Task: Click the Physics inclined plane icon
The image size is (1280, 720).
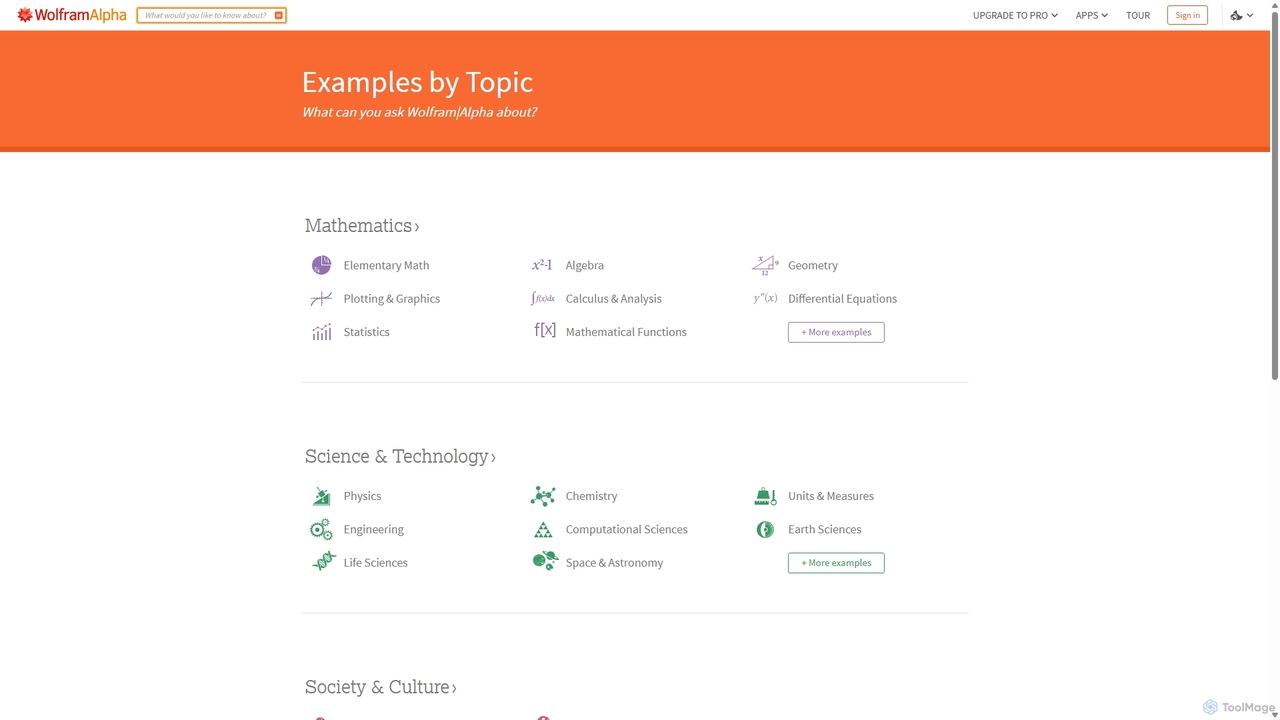Action: (x=321, y=496)
